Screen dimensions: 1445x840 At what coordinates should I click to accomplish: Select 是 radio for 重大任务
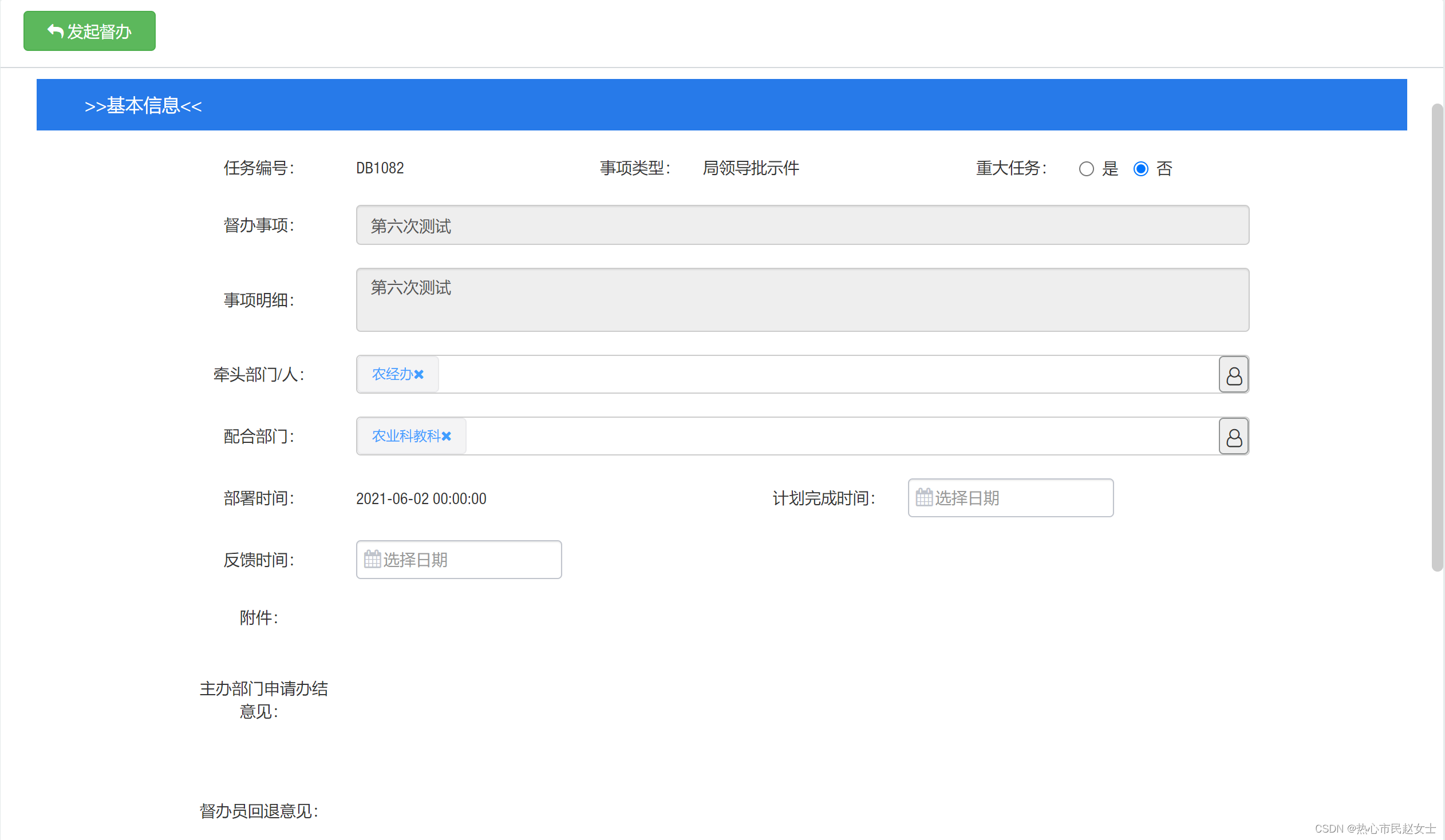click(1086, 169)
